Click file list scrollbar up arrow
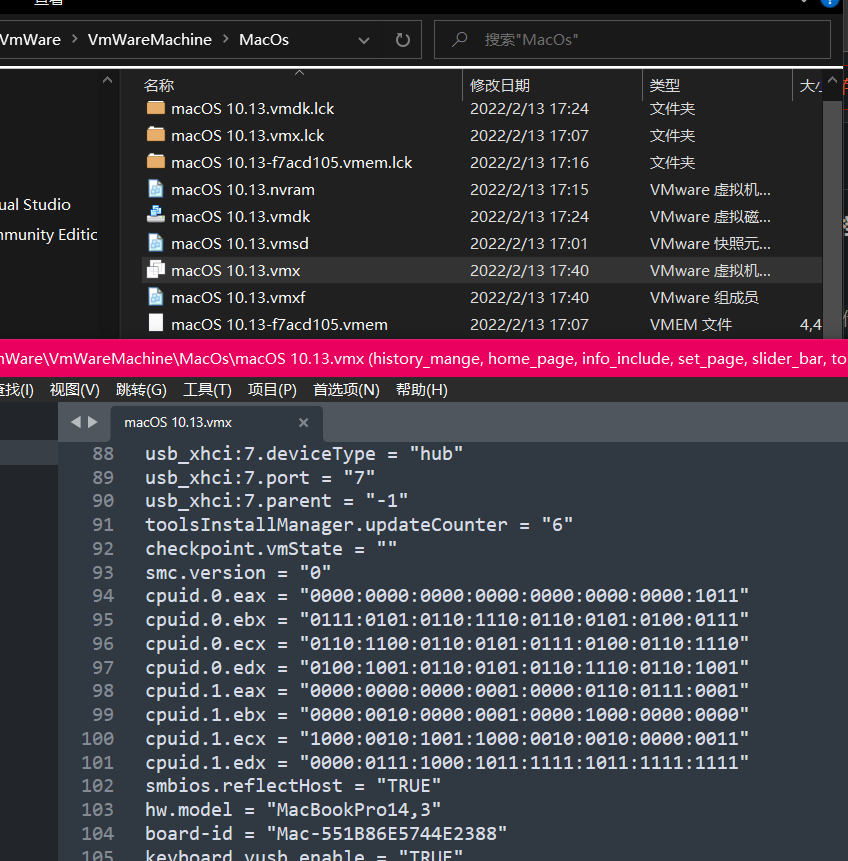The image size is (848, 861). [832, 80]
